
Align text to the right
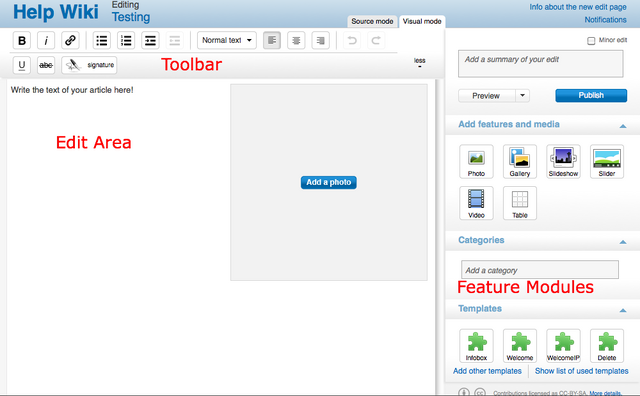click(x=320, y=40)
